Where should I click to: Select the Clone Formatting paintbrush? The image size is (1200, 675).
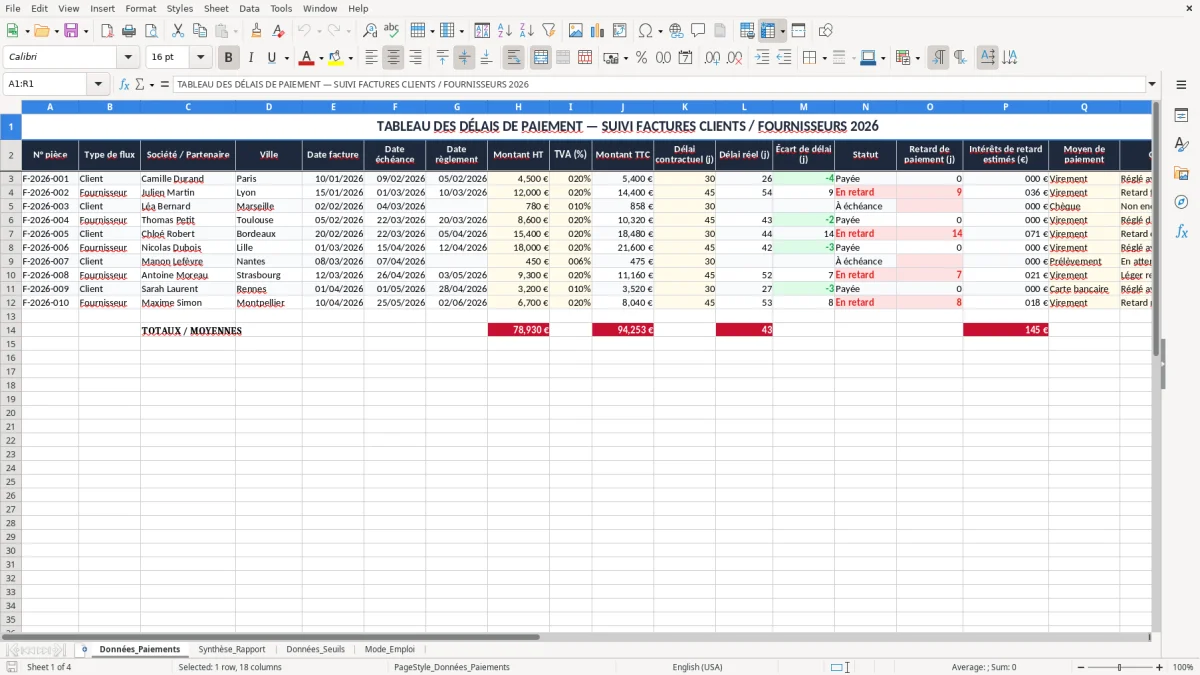(257, 31)
